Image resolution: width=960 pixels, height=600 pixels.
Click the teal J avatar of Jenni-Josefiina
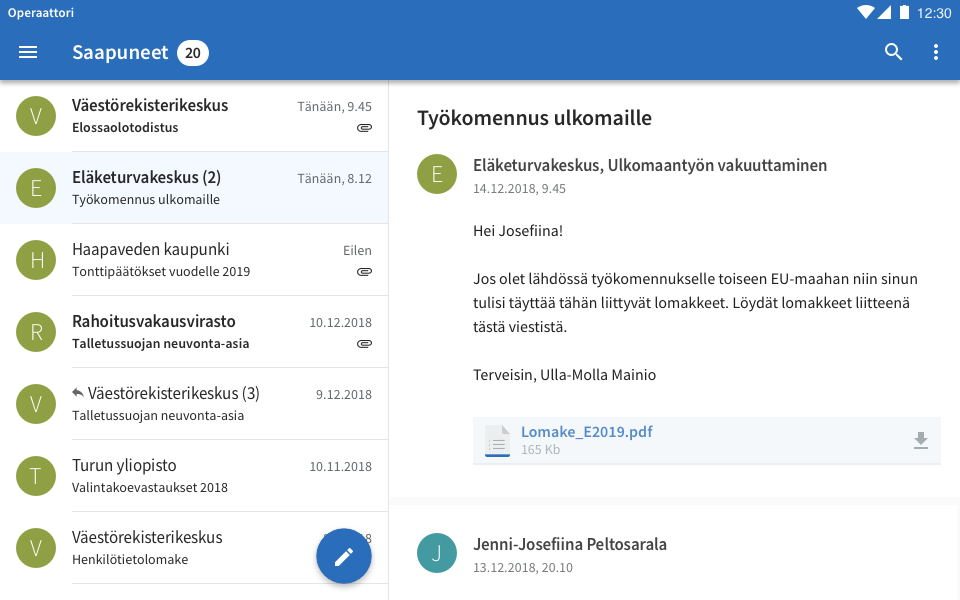(x=437, y=553)
